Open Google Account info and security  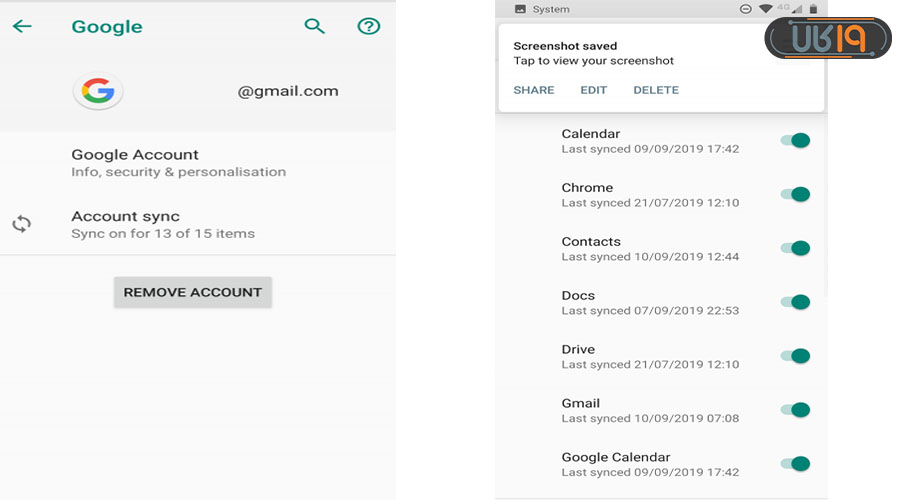coord(178,162)
